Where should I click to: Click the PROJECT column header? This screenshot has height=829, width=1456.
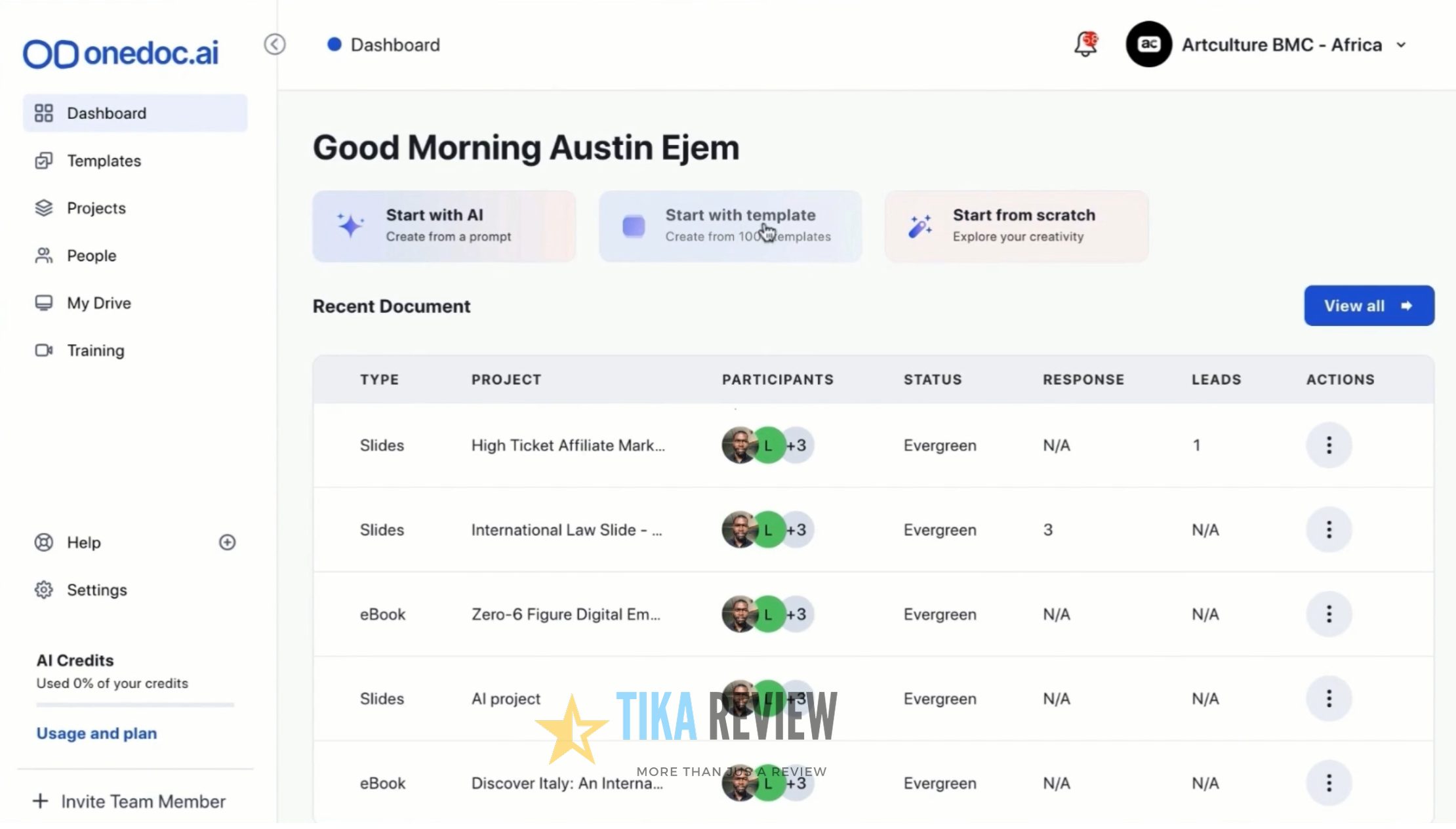click(x=506, y=380)
